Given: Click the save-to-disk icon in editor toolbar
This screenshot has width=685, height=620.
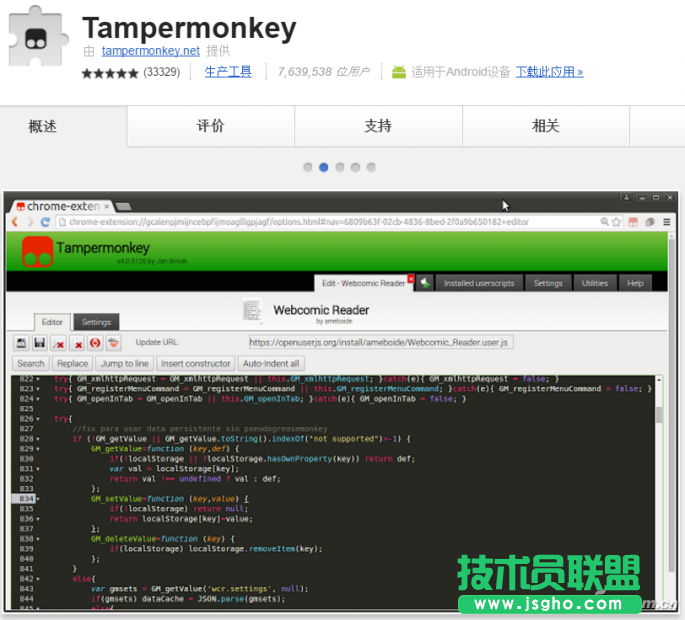Looking at the screenshot, I should point(39,343).
